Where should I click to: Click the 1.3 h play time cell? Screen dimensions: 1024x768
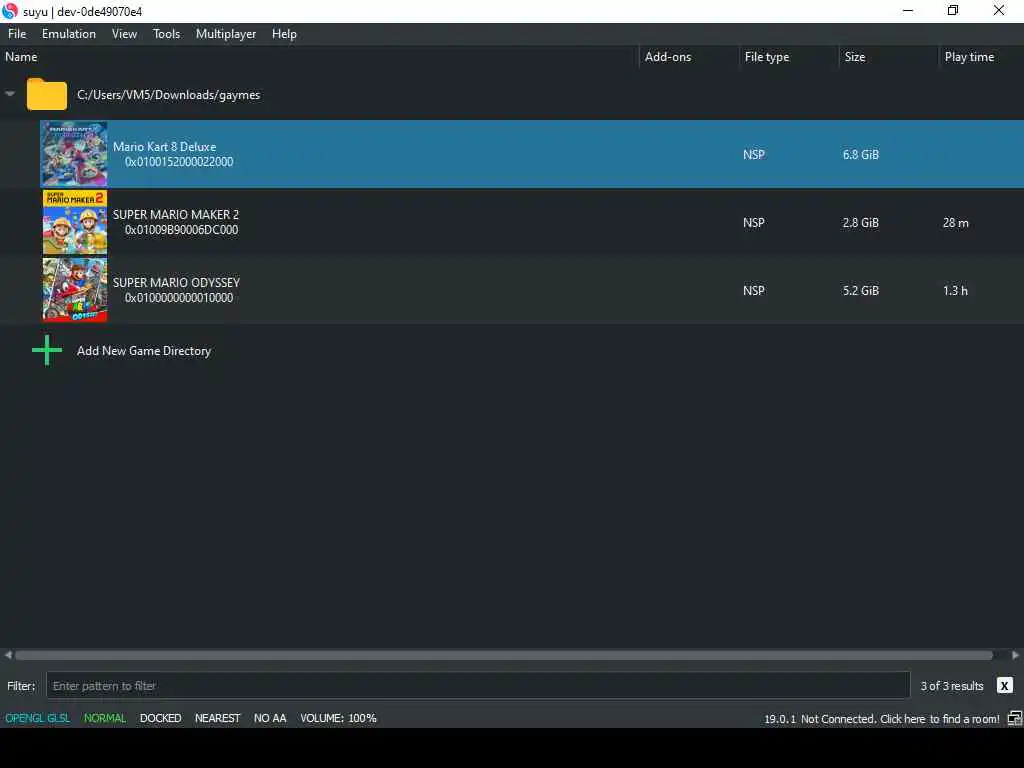point(955,291)
